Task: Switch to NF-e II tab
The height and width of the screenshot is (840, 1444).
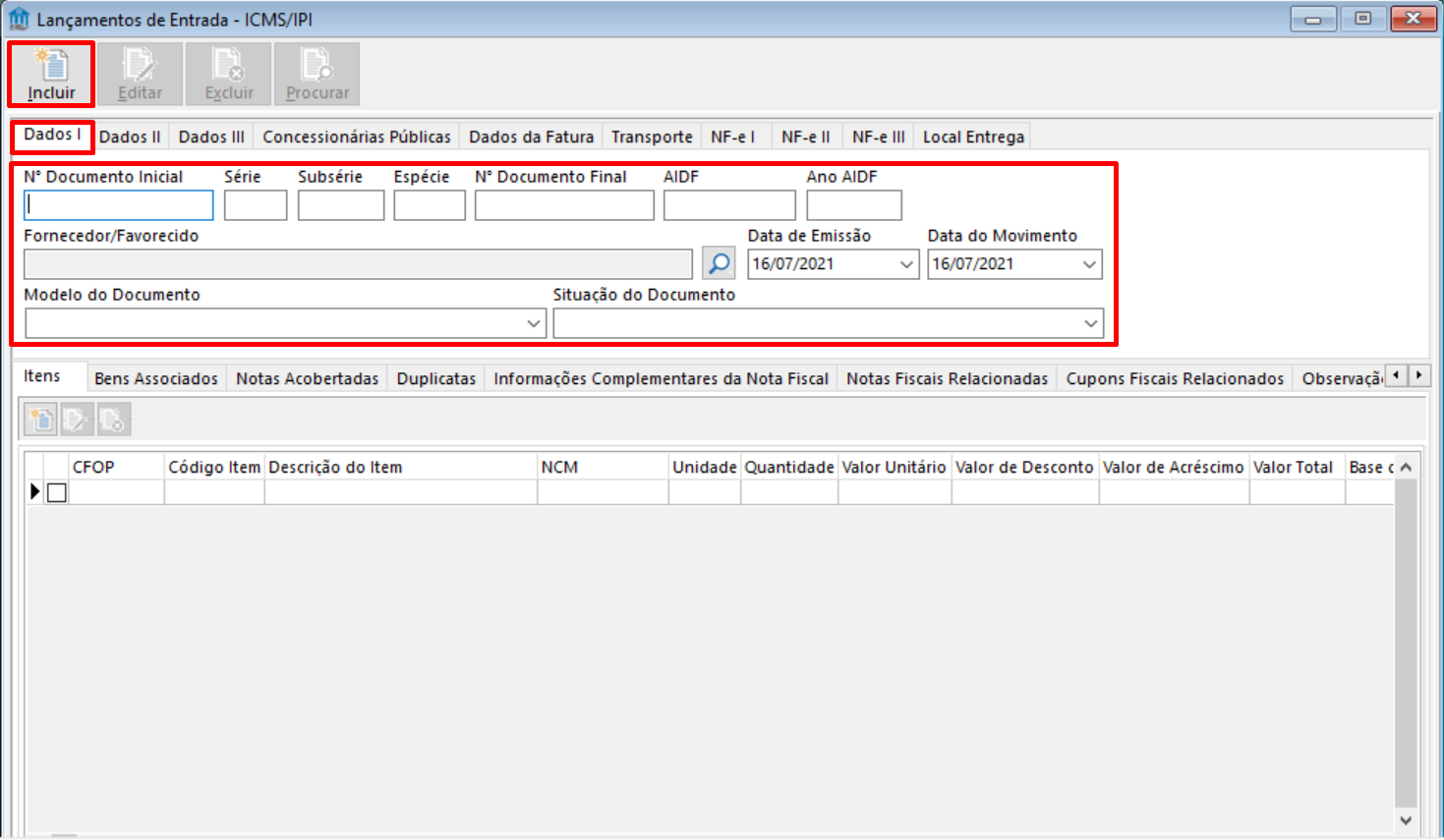Action: point(806,137)
